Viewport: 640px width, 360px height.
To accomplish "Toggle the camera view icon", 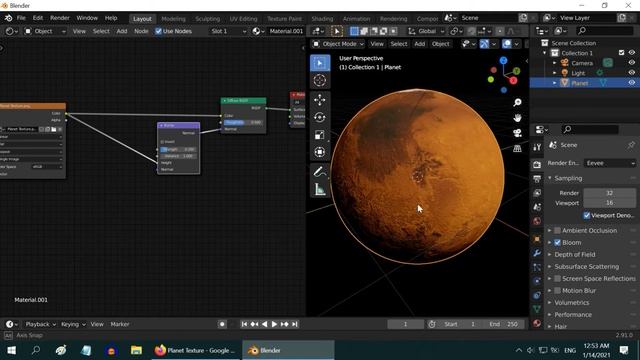I will click(x=517, y=133).
